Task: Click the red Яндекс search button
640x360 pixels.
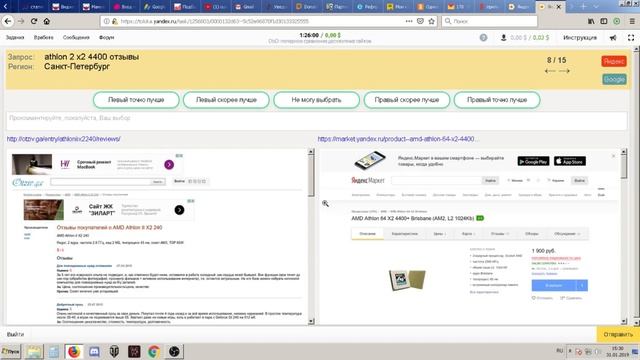Action: tap(614, 61)
